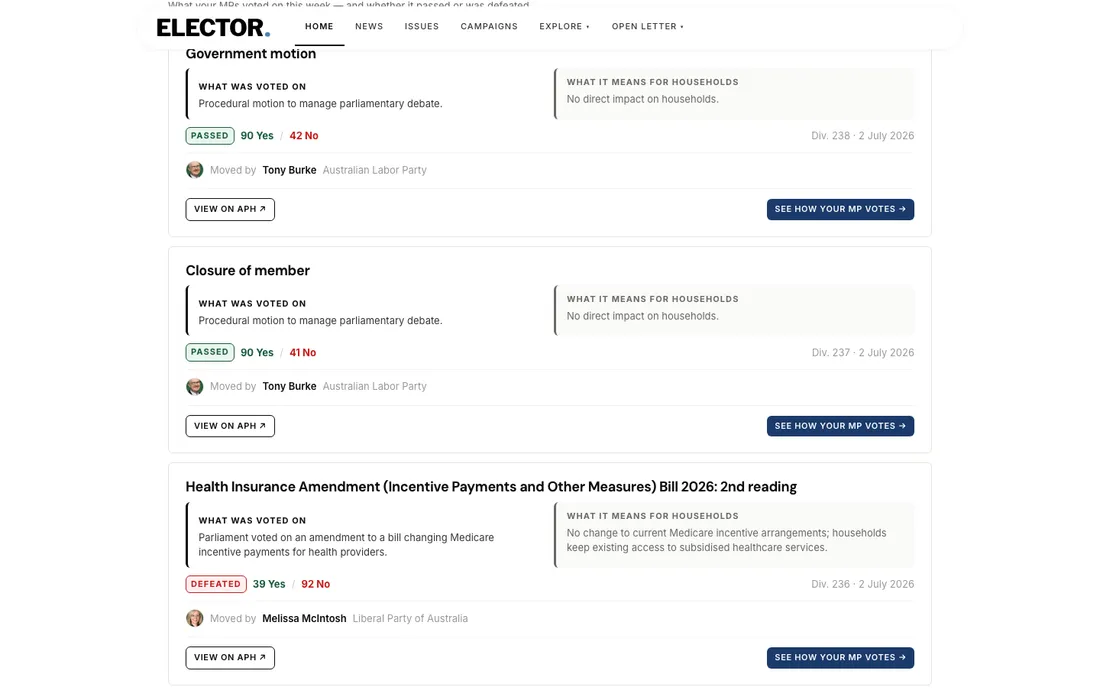Image resolution: width=1100 pixels, height=688 pixels.
Task: Expand the Open Letter dropdown menu
Action: coord(648,27)
